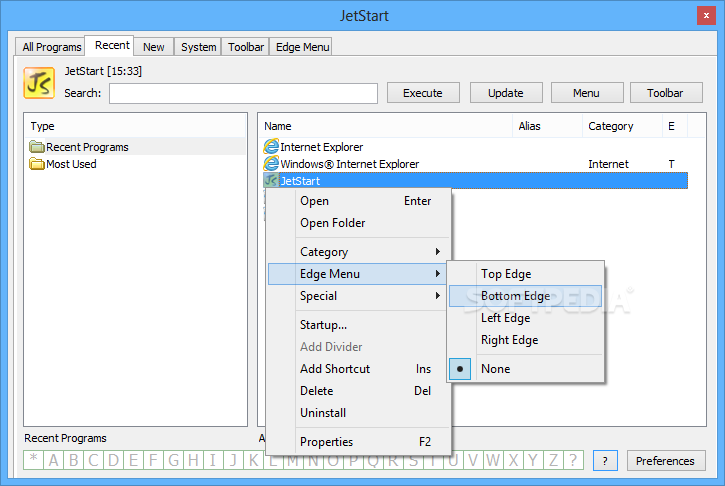
Task: Click the Most Used folder icon
Action: pyautogui.click(x=37, y=164)
